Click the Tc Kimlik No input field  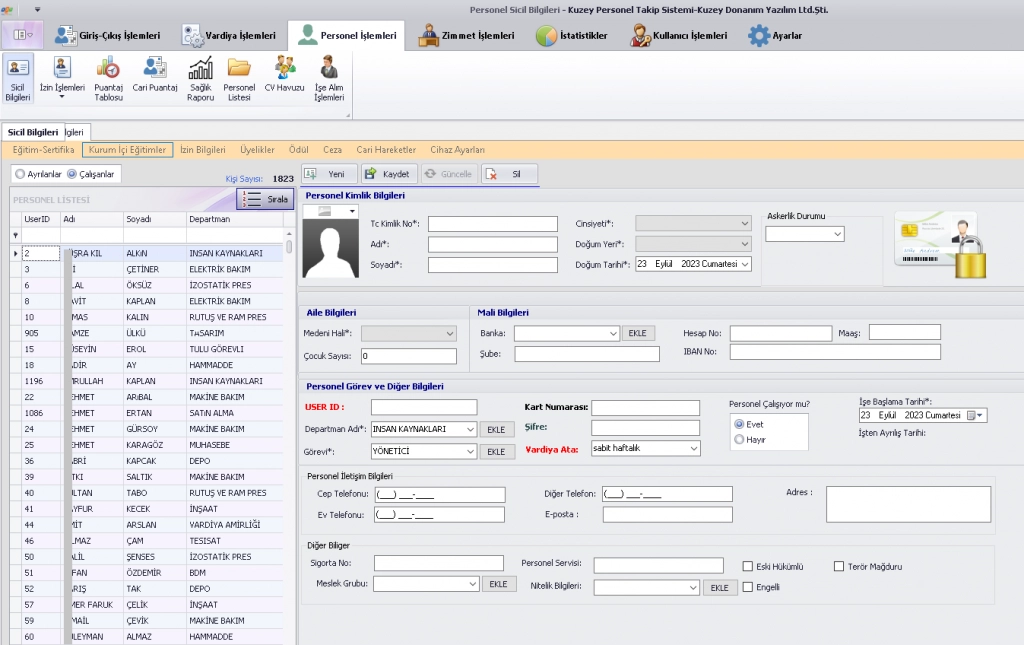492,224
